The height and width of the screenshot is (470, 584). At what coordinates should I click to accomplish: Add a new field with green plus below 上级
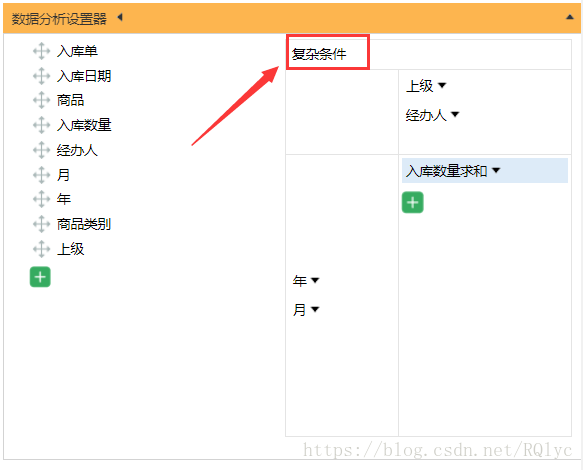[40, 277]
